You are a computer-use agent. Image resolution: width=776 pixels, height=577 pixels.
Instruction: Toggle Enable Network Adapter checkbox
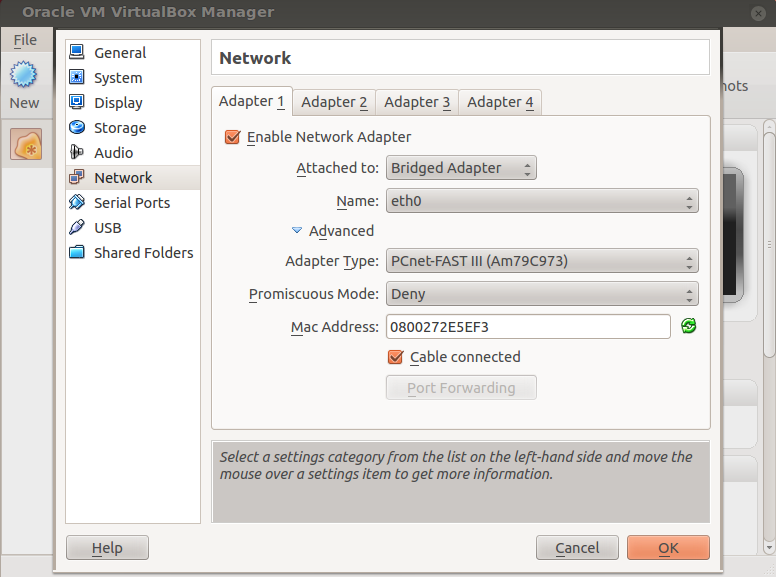(x=232, y=137)
